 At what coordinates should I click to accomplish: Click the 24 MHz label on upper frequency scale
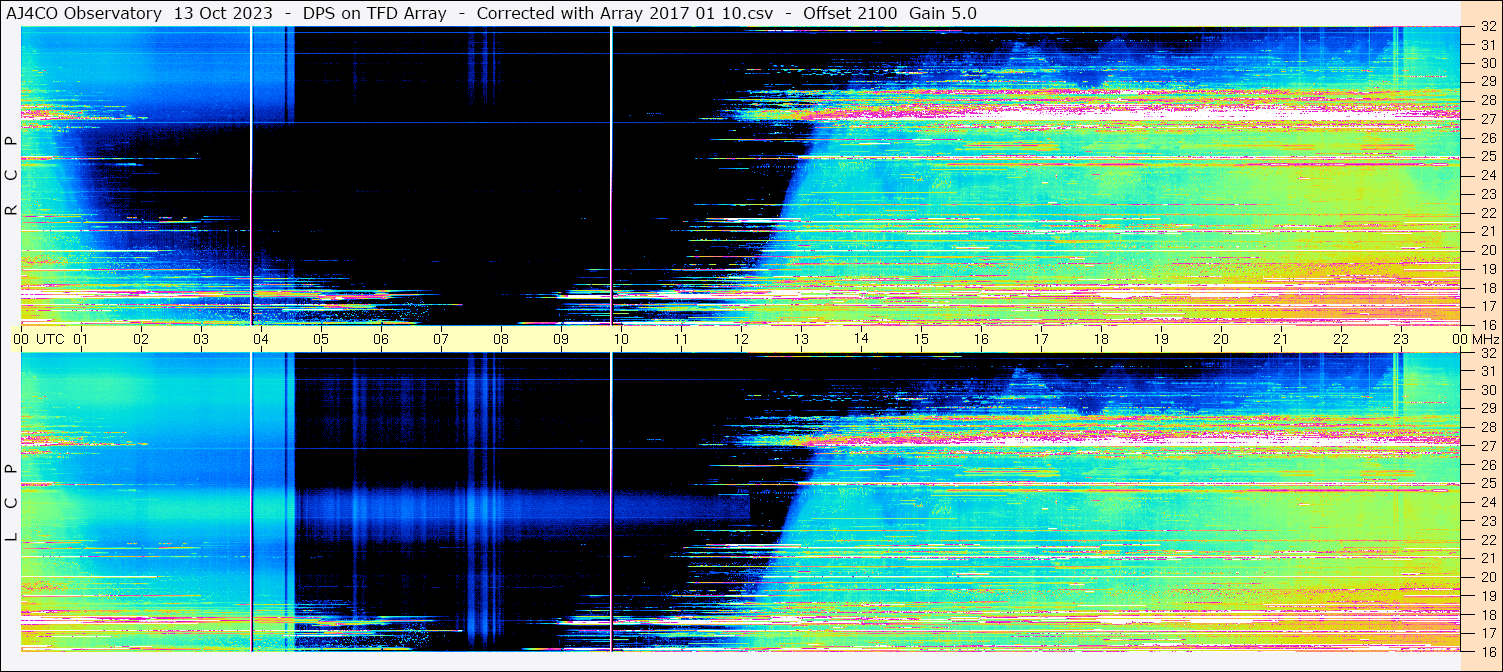point(1487,176)
